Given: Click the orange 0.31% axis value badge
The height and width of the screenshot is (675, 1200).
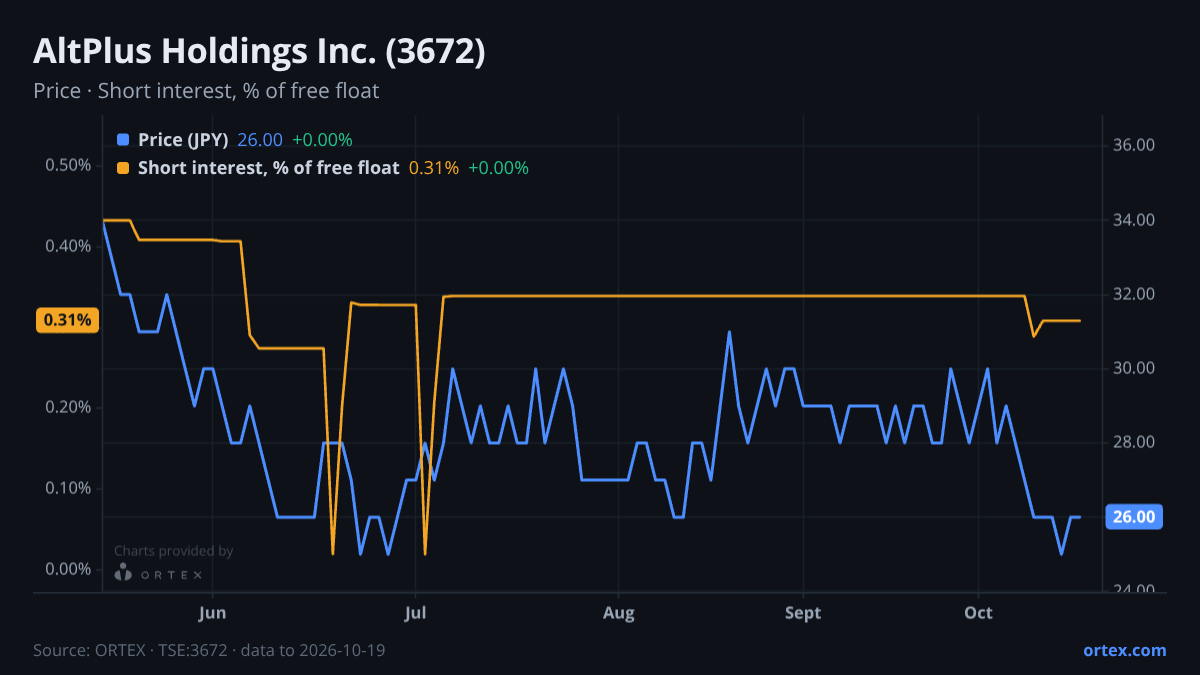Looking at the screenshot, I should point(67,321).
